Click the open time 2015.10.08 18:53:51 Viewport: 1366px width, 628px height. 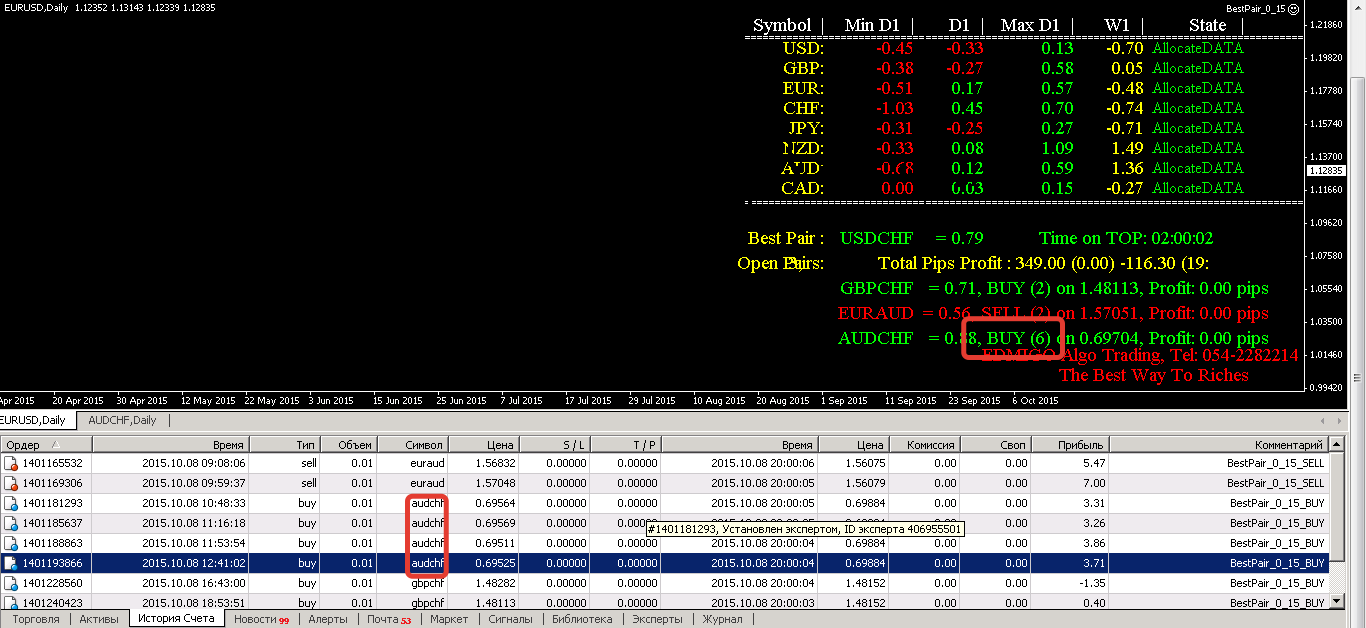click(x=194, y=603)
